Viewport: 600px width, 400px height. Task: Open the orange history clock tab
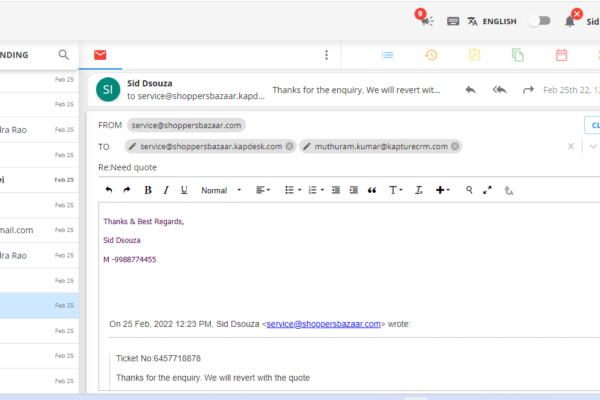[x=431, y=55]
